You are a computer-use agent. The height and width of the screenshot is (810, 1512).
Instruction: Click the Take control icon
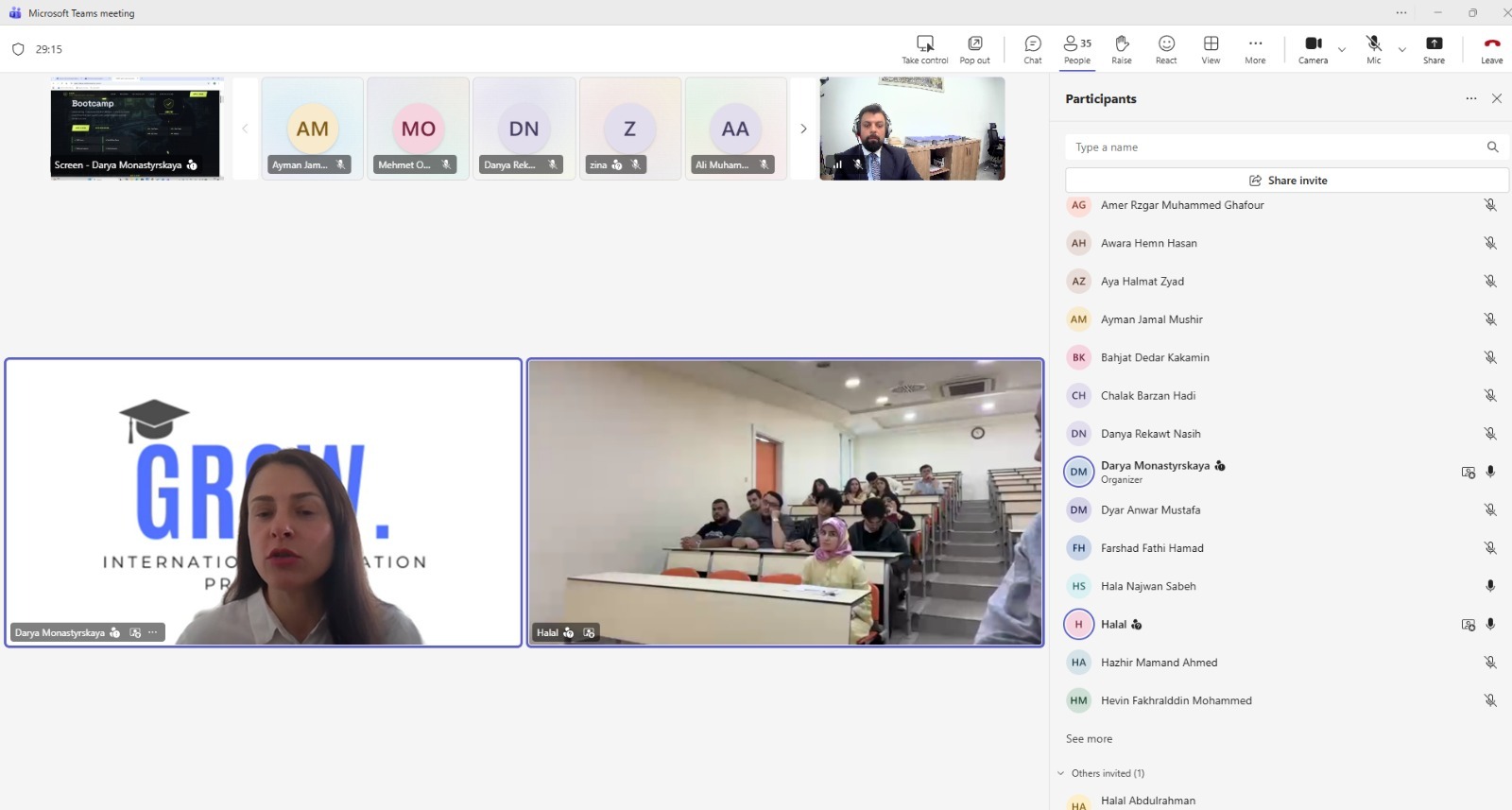click(x=924, y=49)
